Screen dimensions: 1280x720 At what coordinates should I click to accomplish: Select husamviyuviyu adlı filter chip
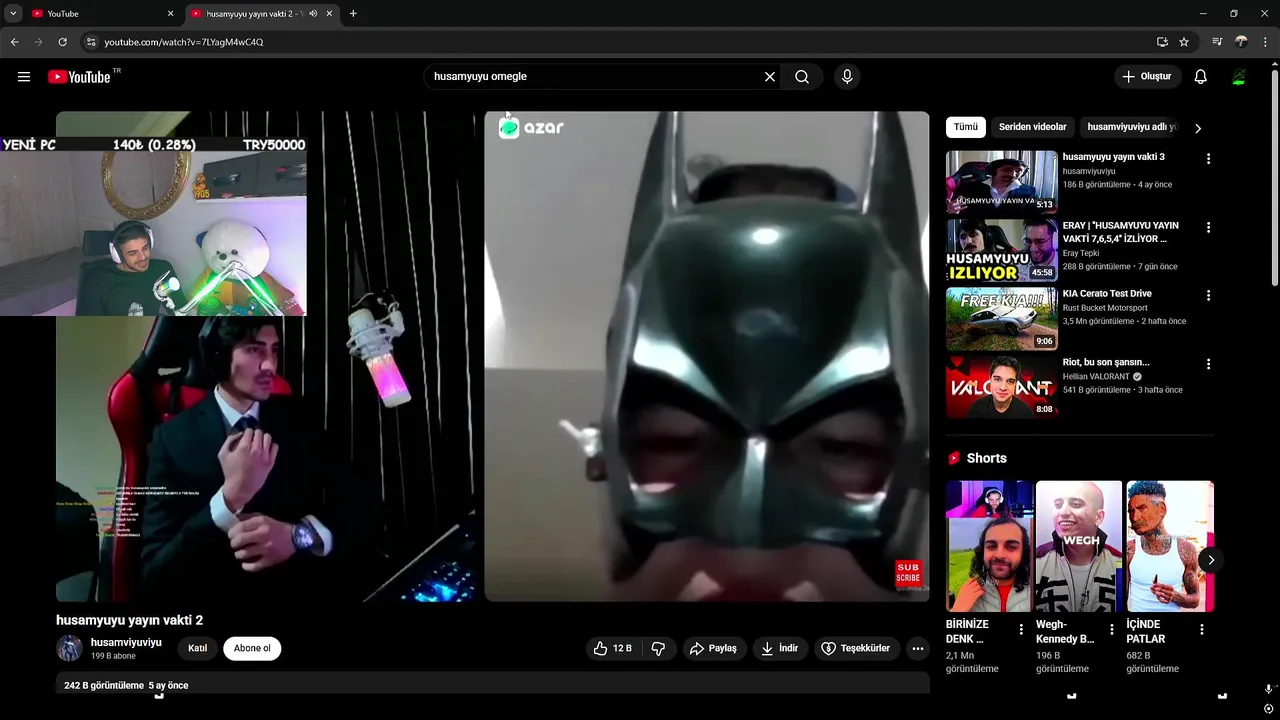(x=1132, y=127)
